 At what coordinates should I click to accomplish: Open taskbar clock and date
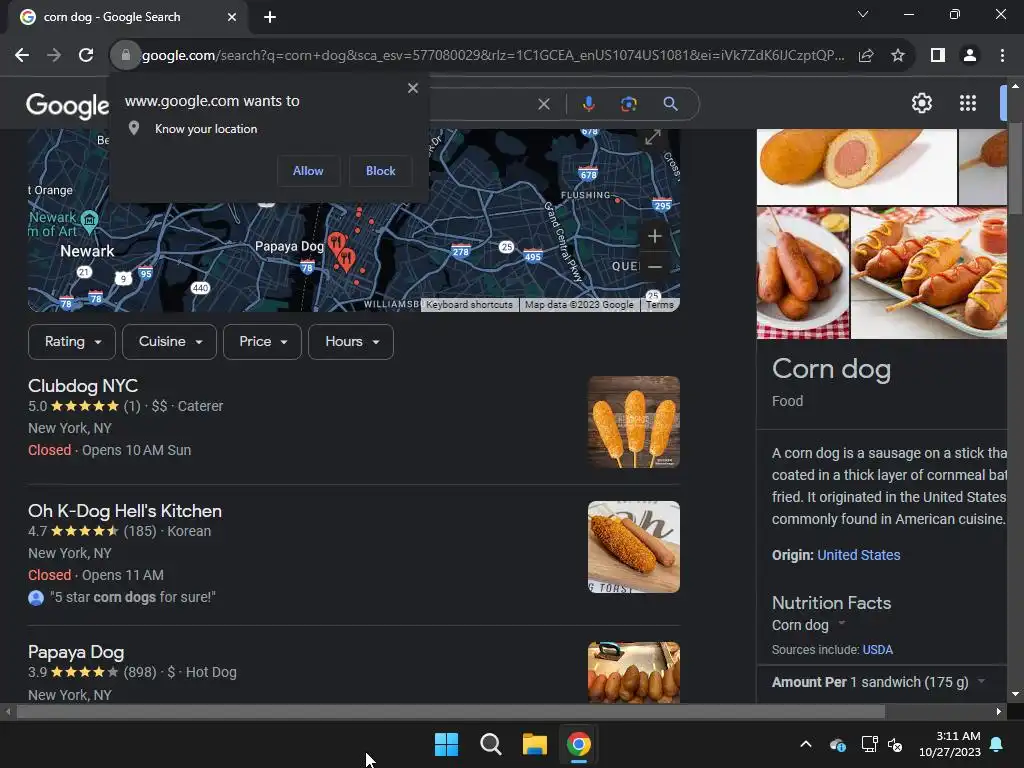(950, 744)
